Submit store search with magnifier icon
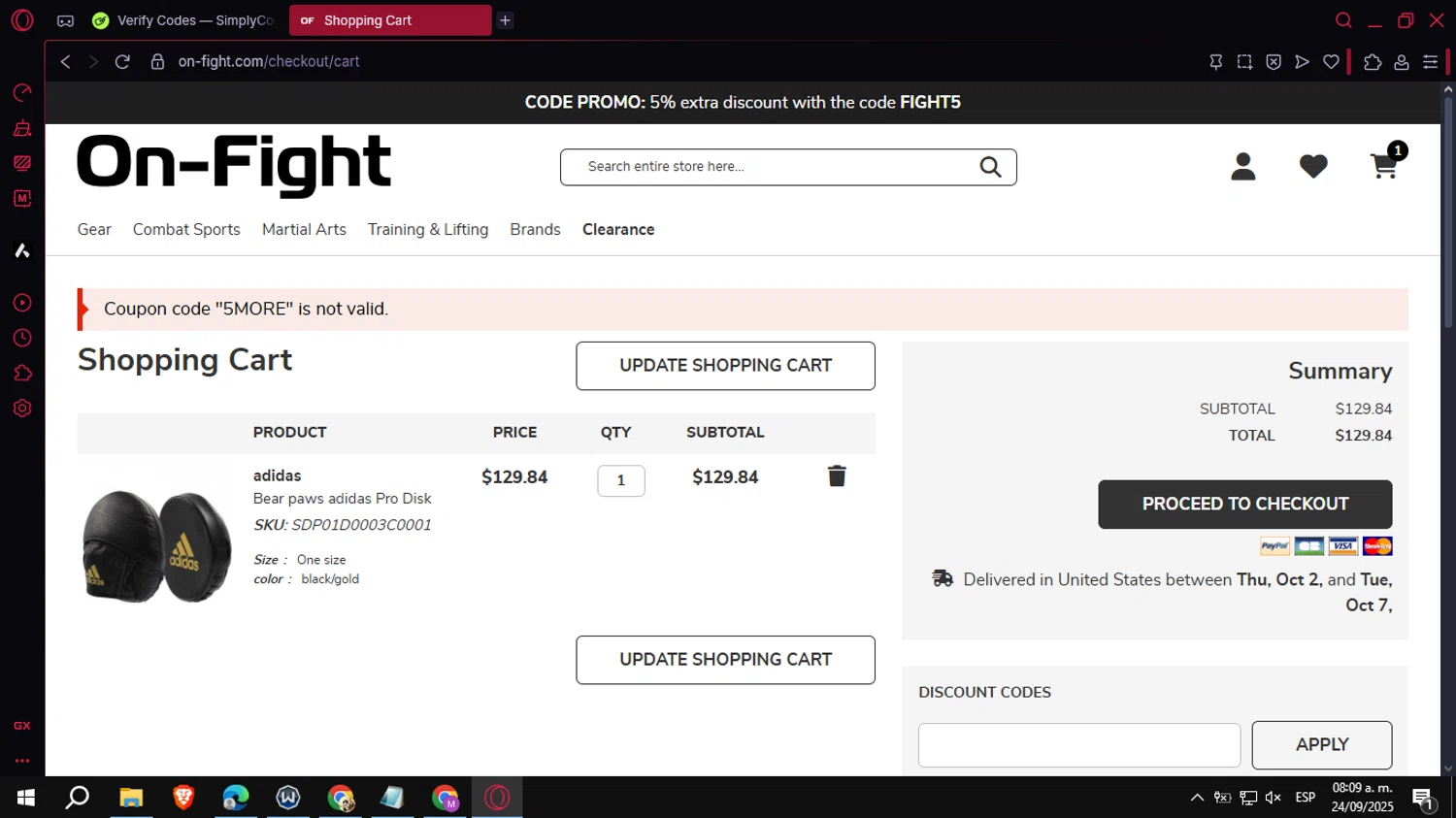 (x=990, y=167)
